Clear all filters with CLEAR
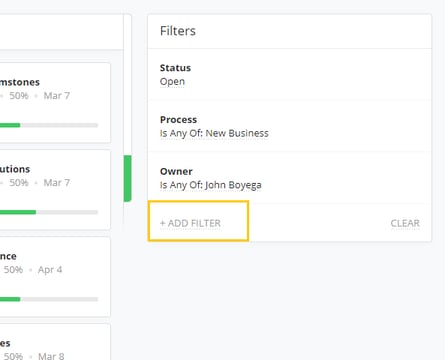 coord(405,223)
